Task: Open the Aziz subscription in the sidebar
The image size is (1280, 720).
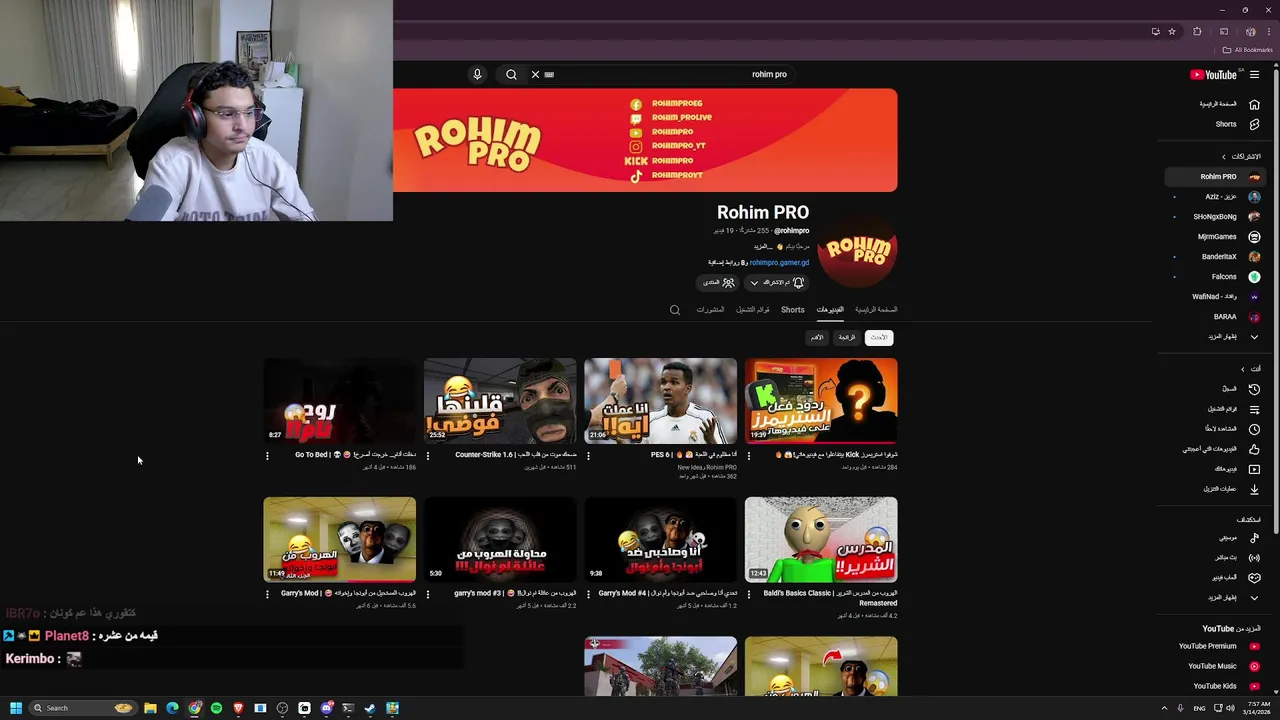Action: click(x=1216, y=196)
